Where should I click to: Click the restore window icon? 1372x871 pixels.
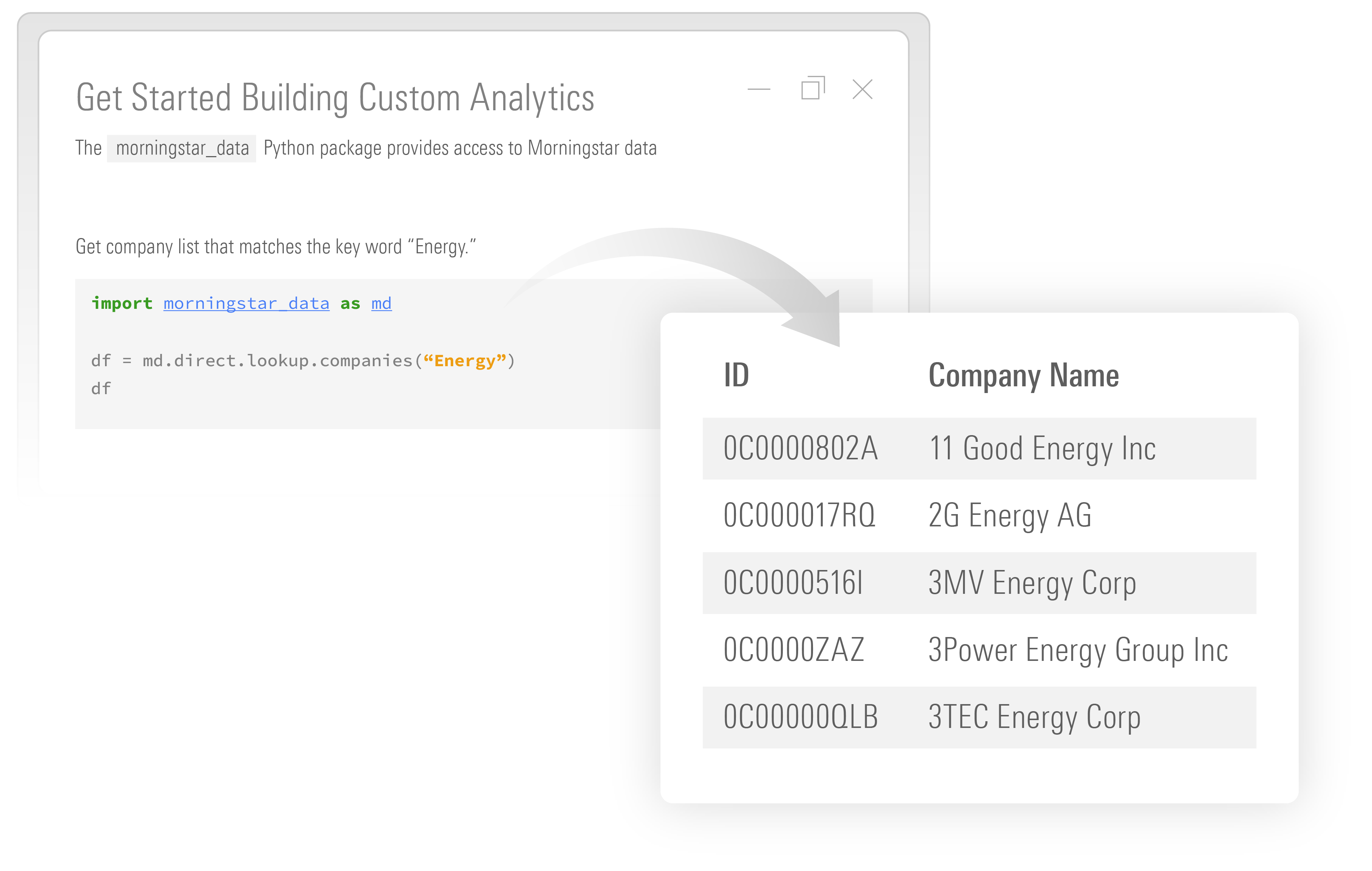pyautogui.click(x=813, y=88)
